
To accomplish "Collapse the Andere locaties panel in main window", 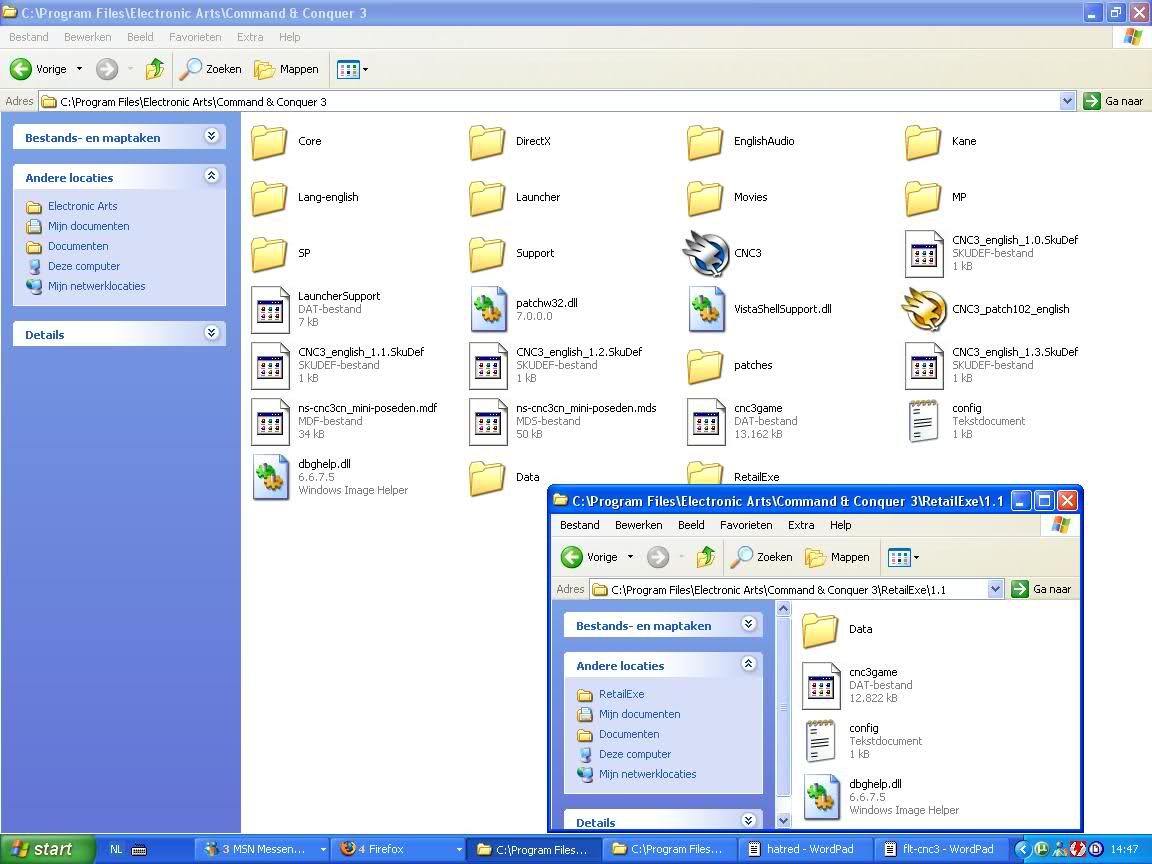I will [211, 176].
